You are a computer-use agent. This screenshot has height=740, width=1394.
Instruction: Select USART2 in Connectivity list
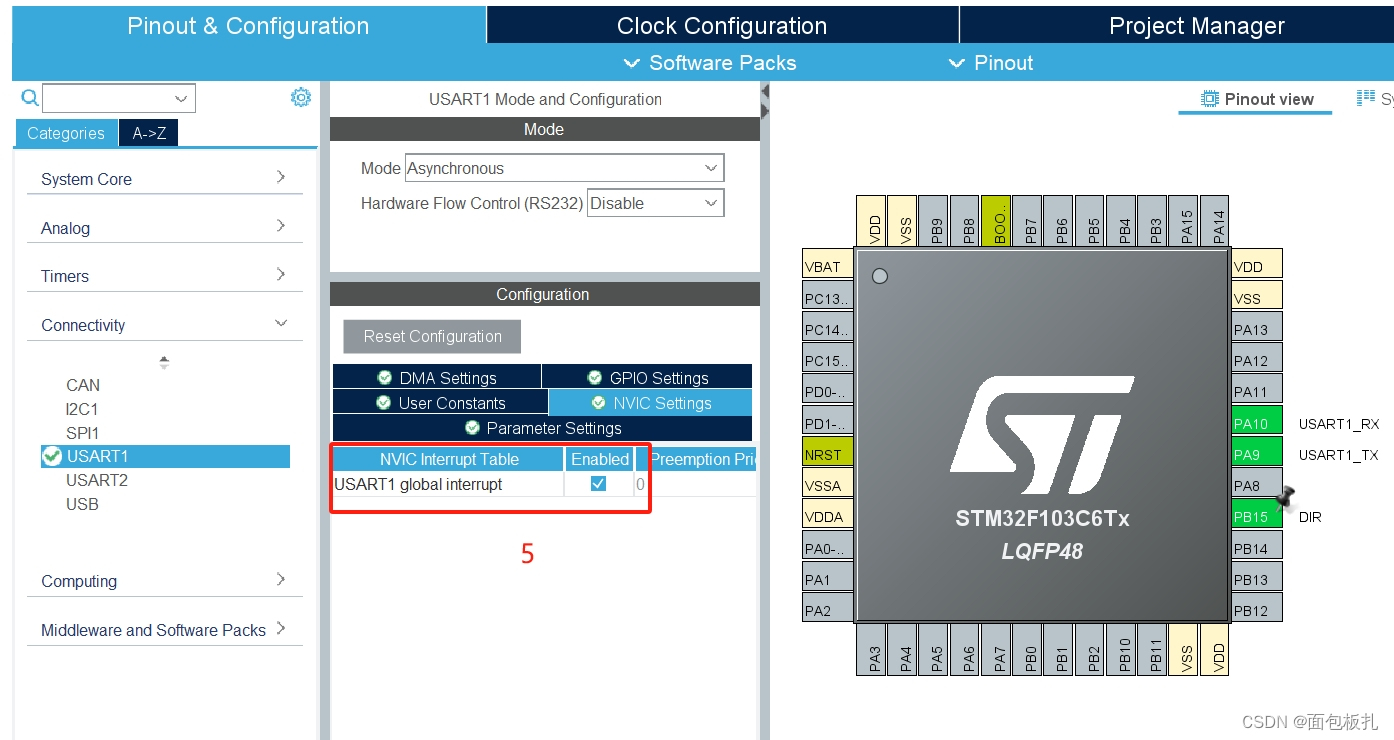[97, 480]
